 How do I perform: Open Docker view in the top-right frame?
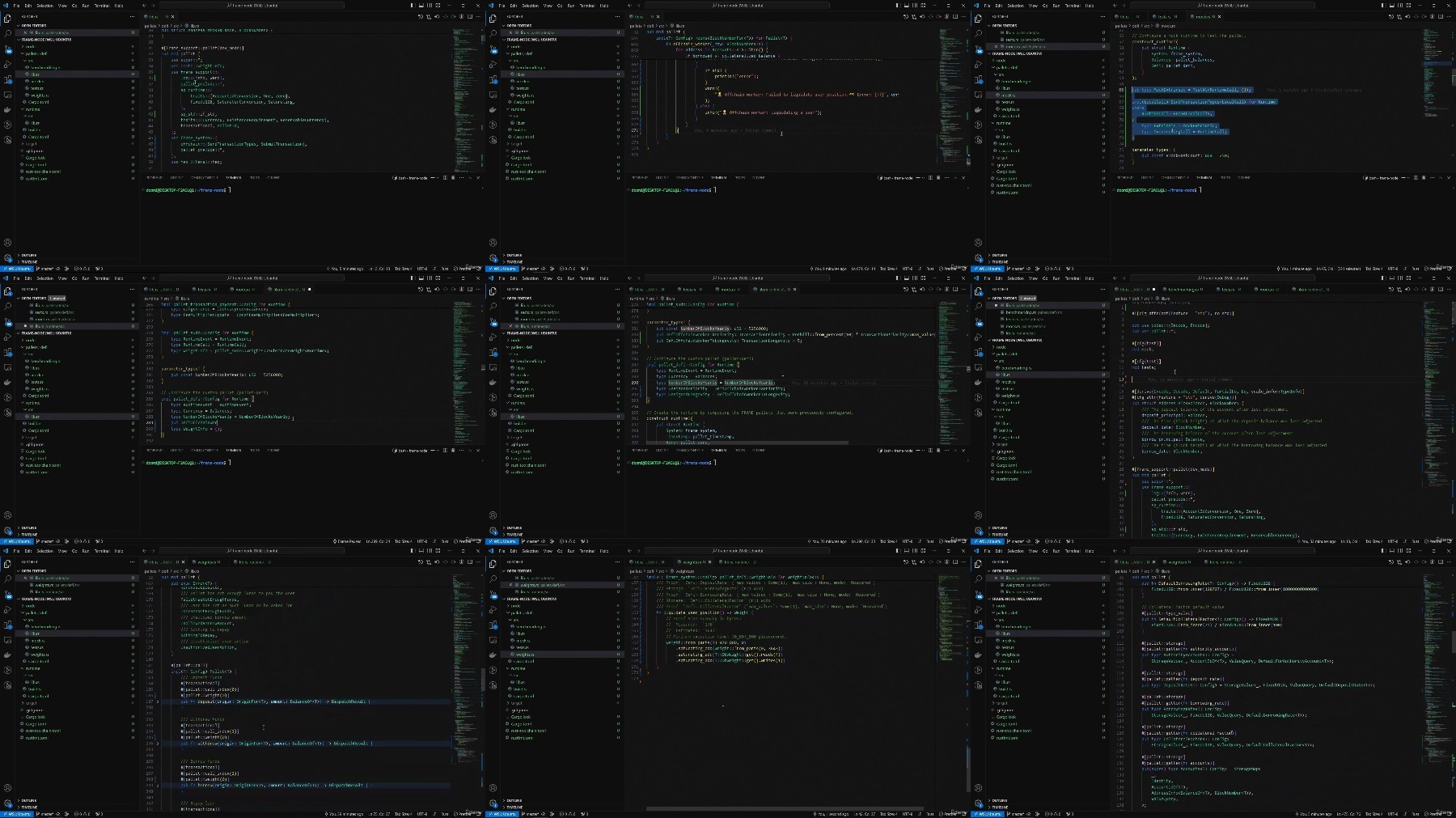pos(978,109)
